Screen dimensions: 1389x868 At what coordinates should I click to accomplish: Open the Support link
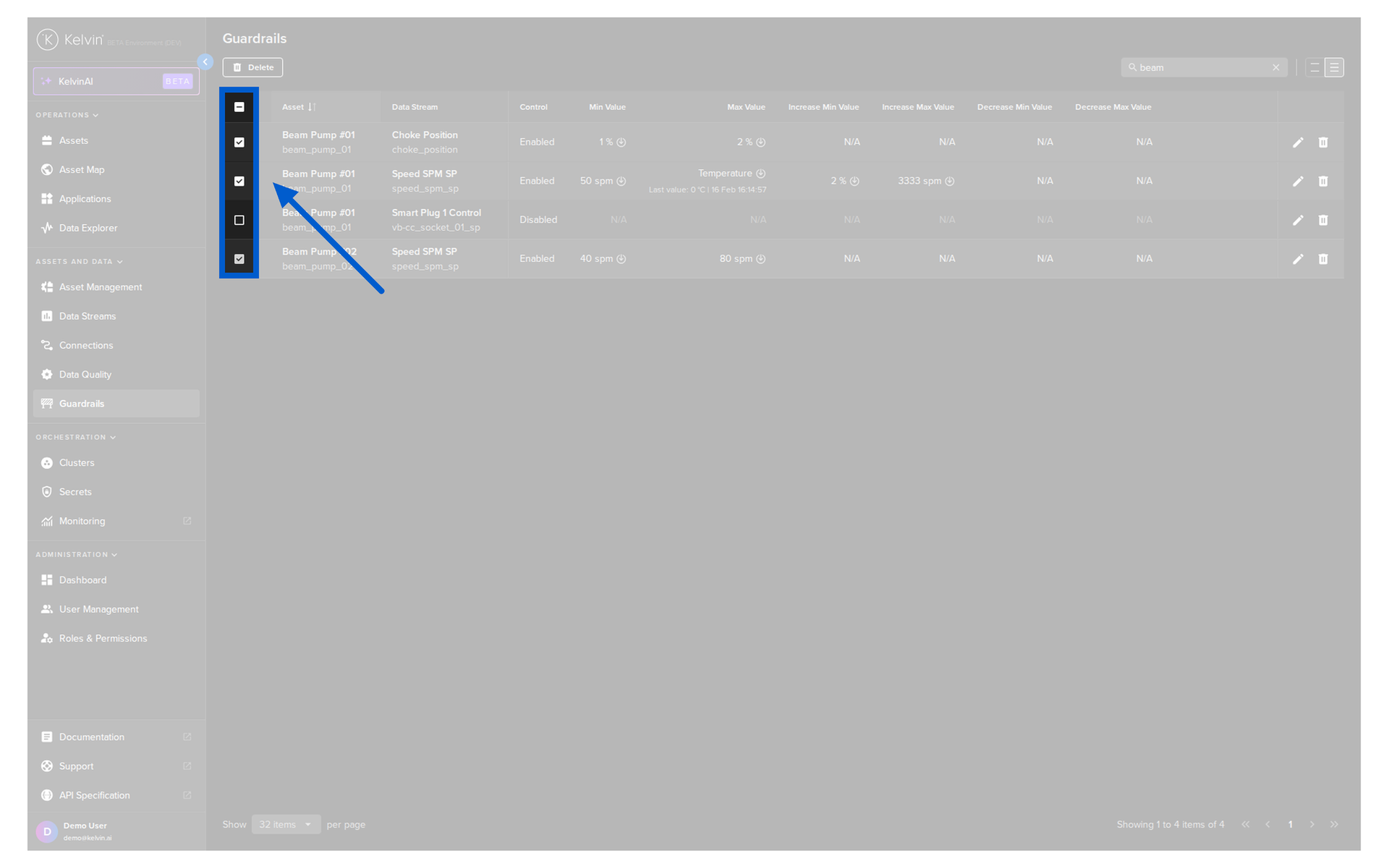click(x=75, y=765)
